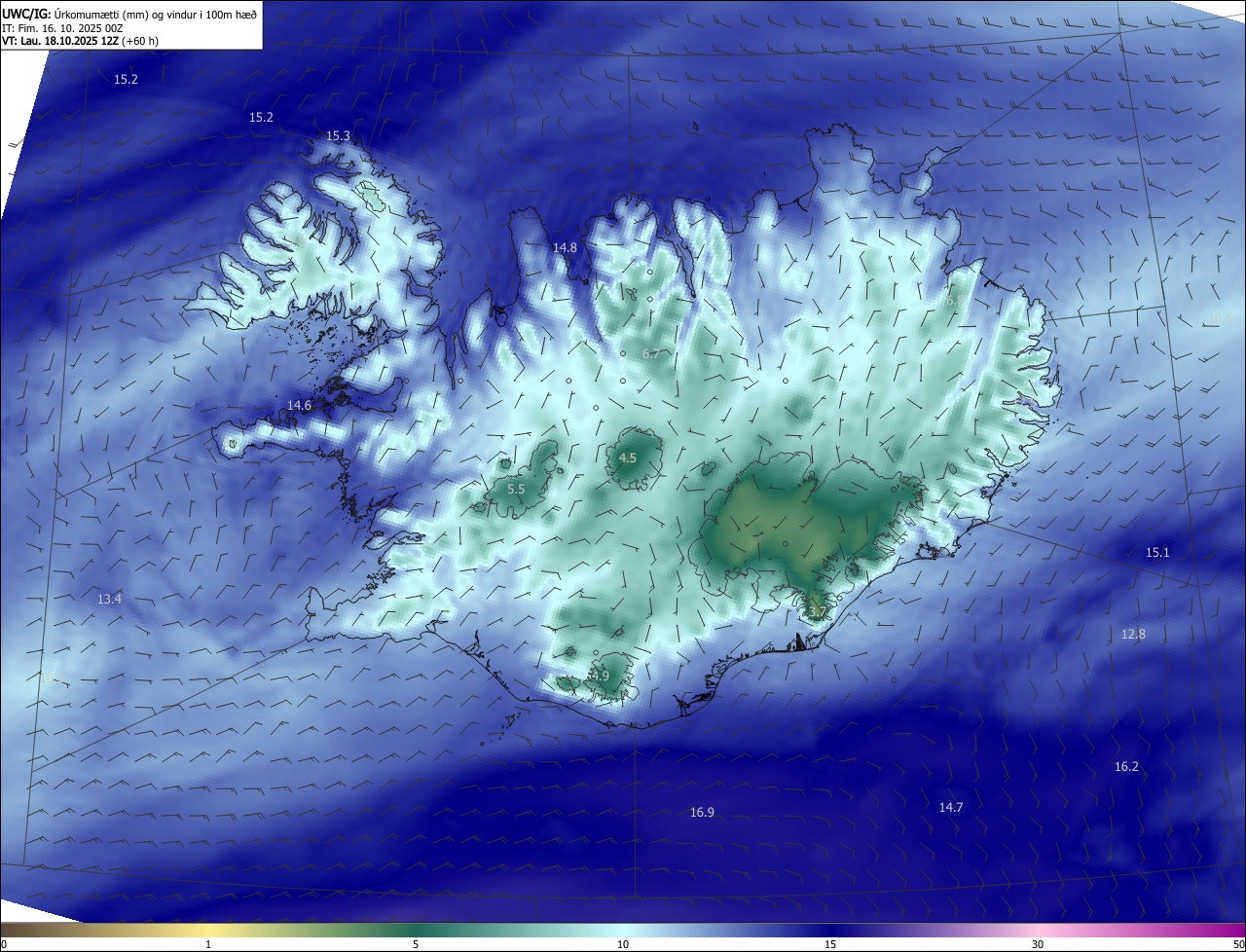The width and height of the screenshot is (1246, 952).
Task: Select the 15.3 value label on the map
Action: [x=338, y=136]
